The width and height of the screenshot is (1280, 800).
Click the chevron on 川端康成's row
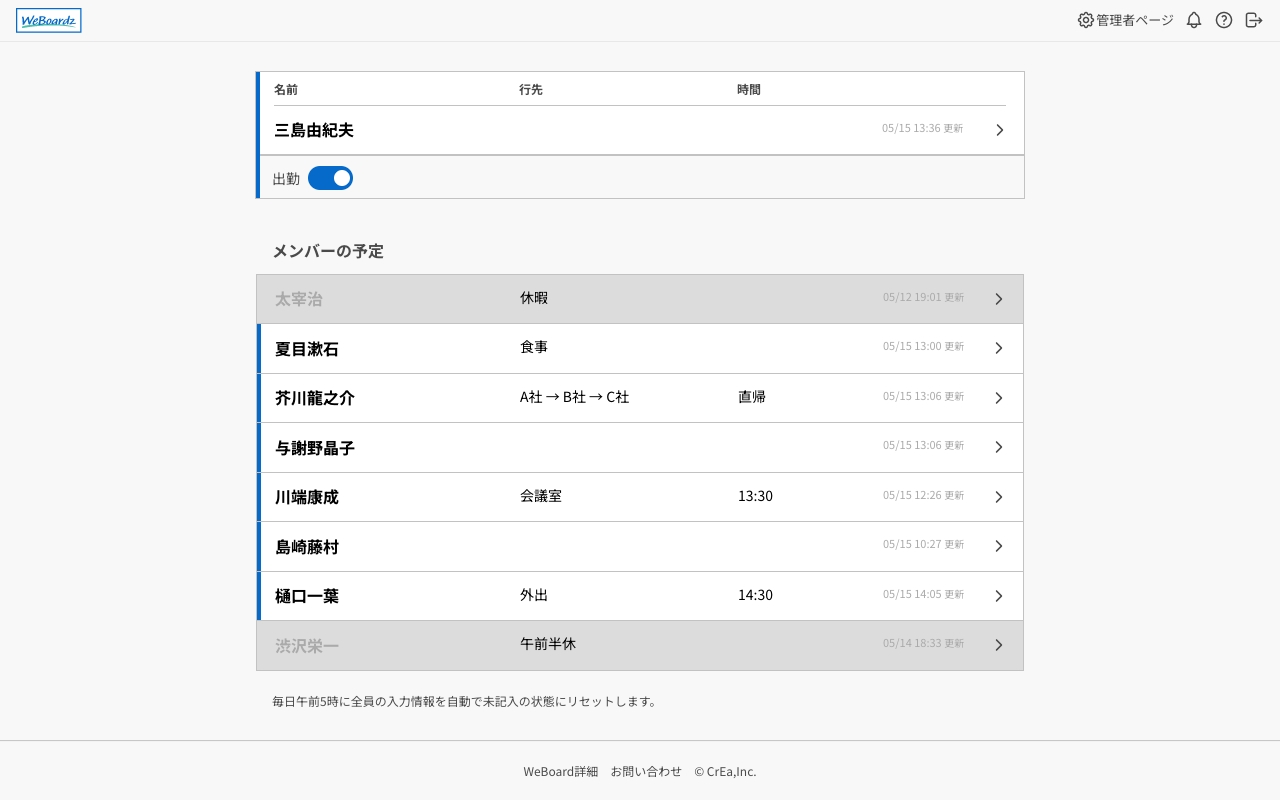pos(998,497)
